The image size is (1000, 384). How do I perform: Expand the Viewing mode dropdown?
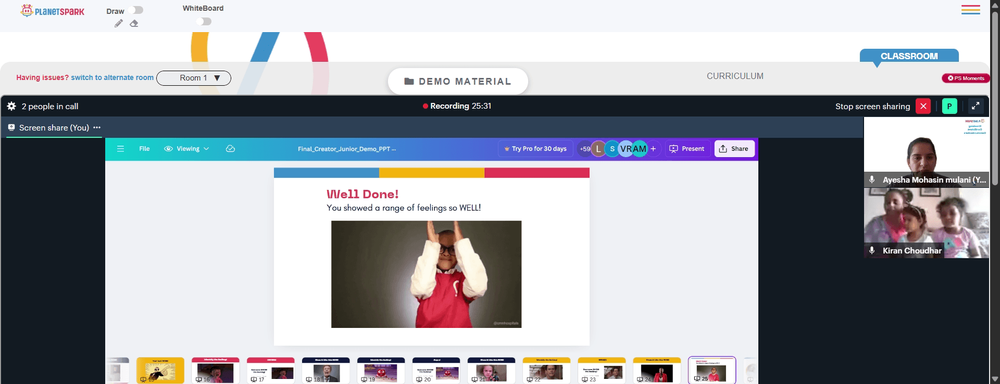[187, 149]
